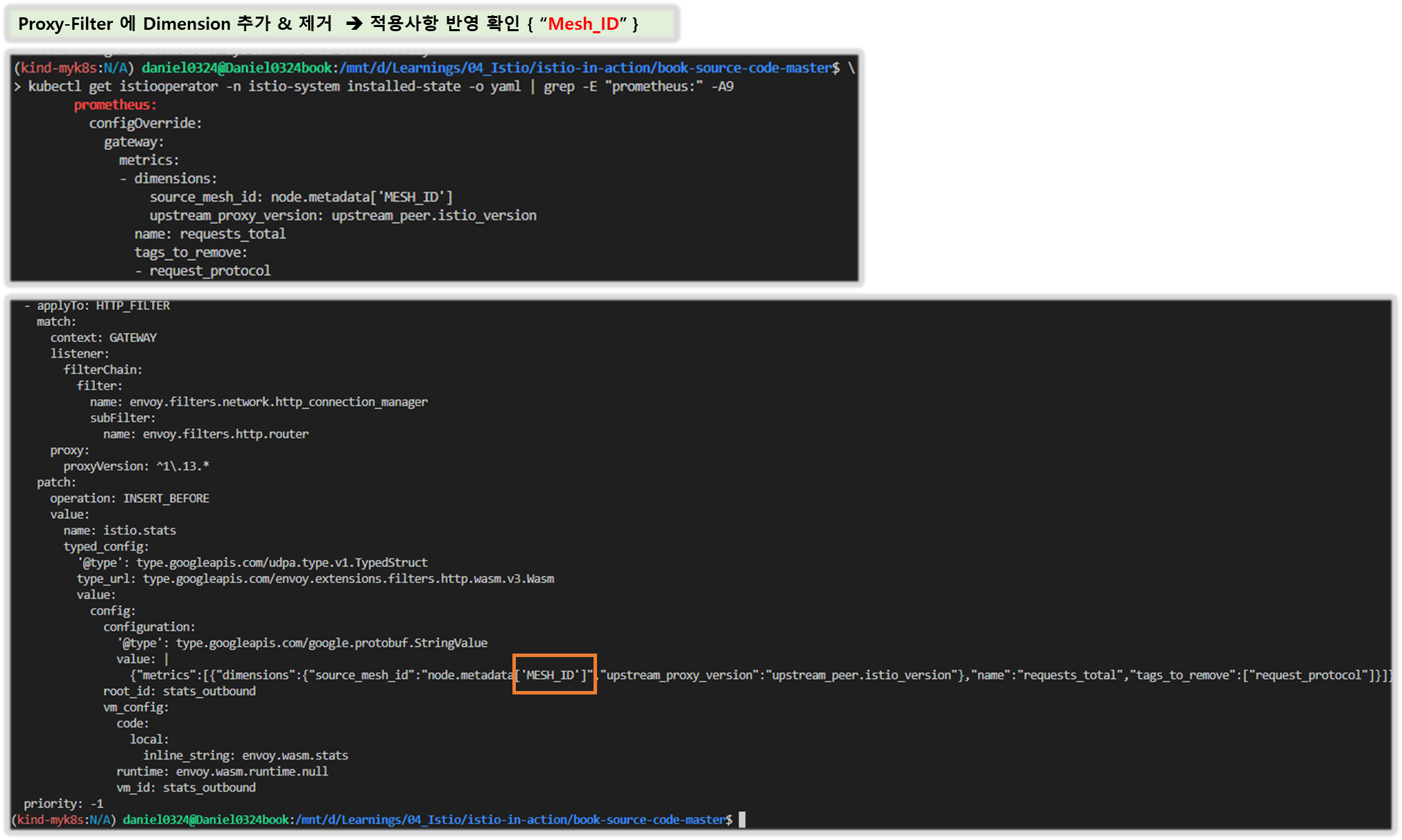Image resolution: width=1402 pixels, height=840 pixels.
Task: Click the orange highlighted MESH_ID box
Action: pyautogui.click(x=554, y=674)
